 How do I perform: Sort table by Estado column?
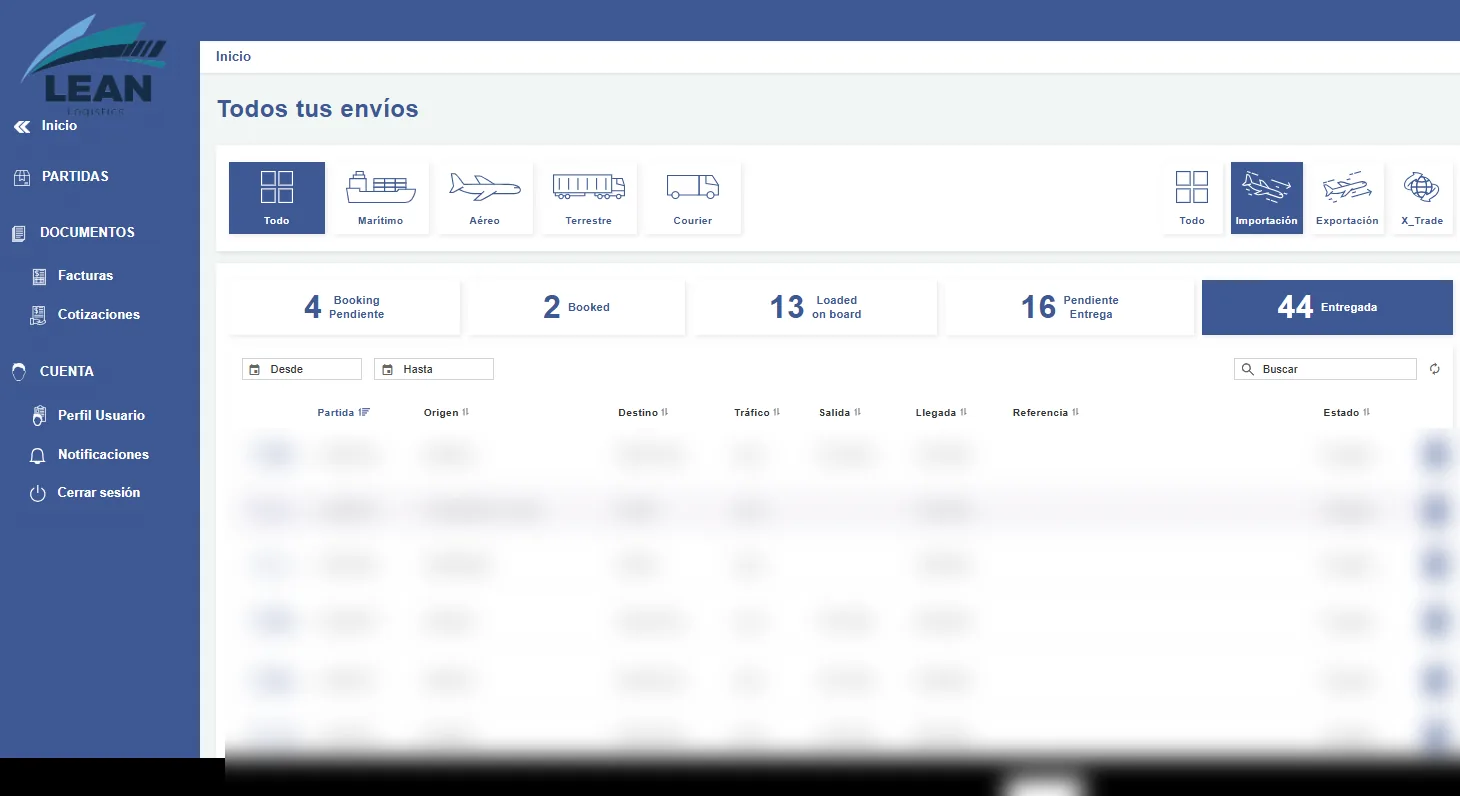coord(1347,413)
